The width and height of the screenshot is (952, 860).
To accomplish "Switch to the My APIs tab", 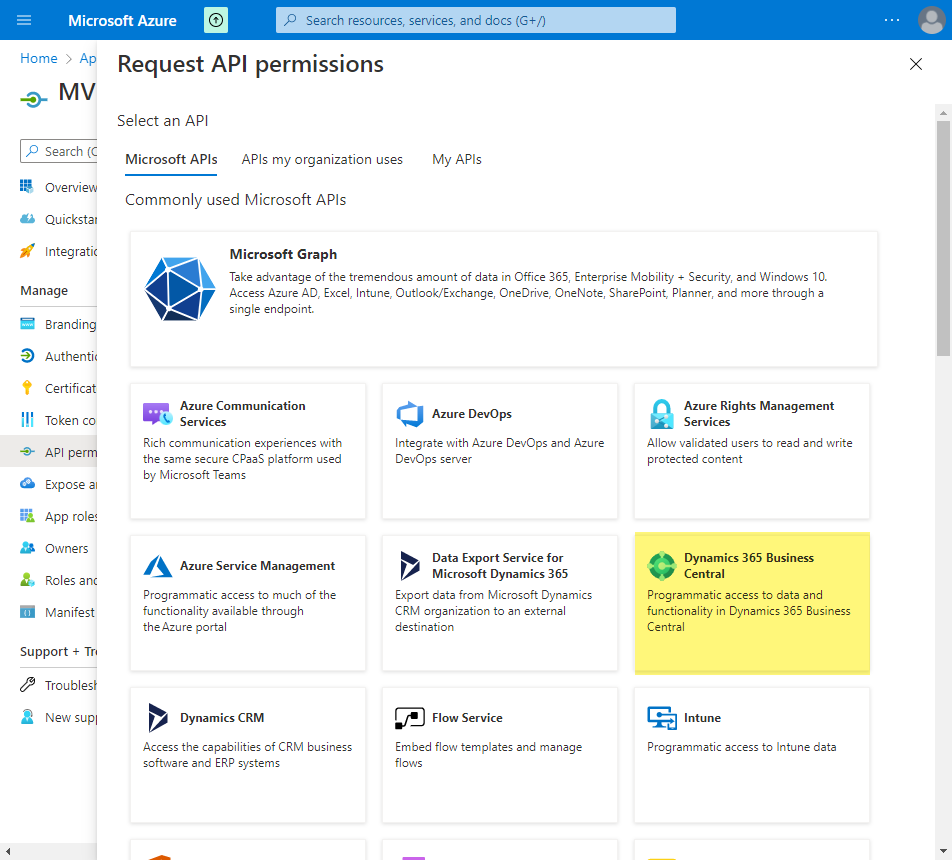I will [457, 160].
